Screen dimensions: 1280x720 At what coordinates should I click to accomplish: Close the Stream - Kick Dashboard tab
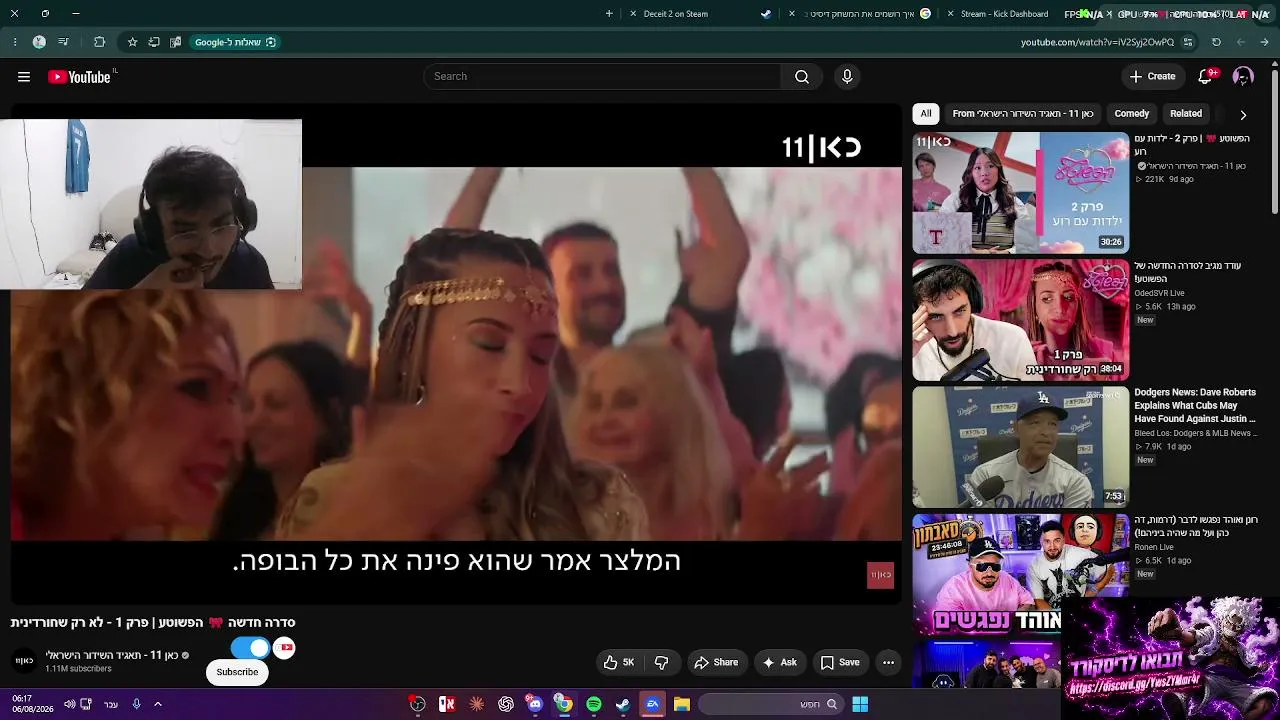[951, 14]
